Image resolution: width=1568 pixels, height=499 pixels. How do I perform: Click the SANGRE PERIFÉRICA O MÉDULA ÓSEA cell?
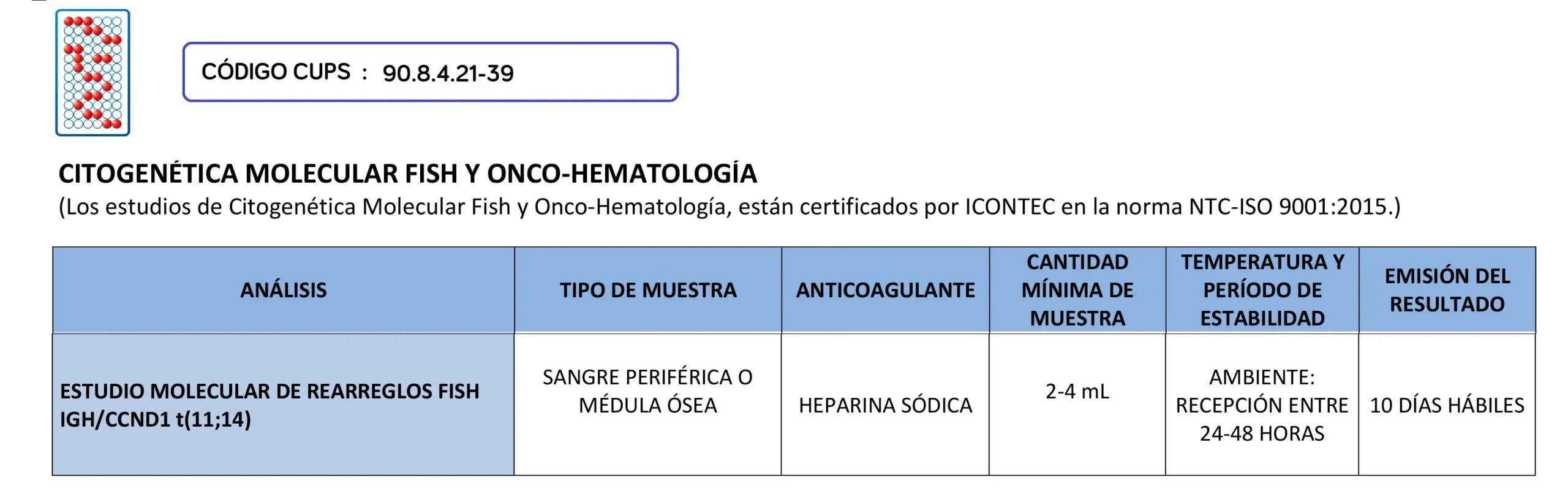[x=647, y=391]
